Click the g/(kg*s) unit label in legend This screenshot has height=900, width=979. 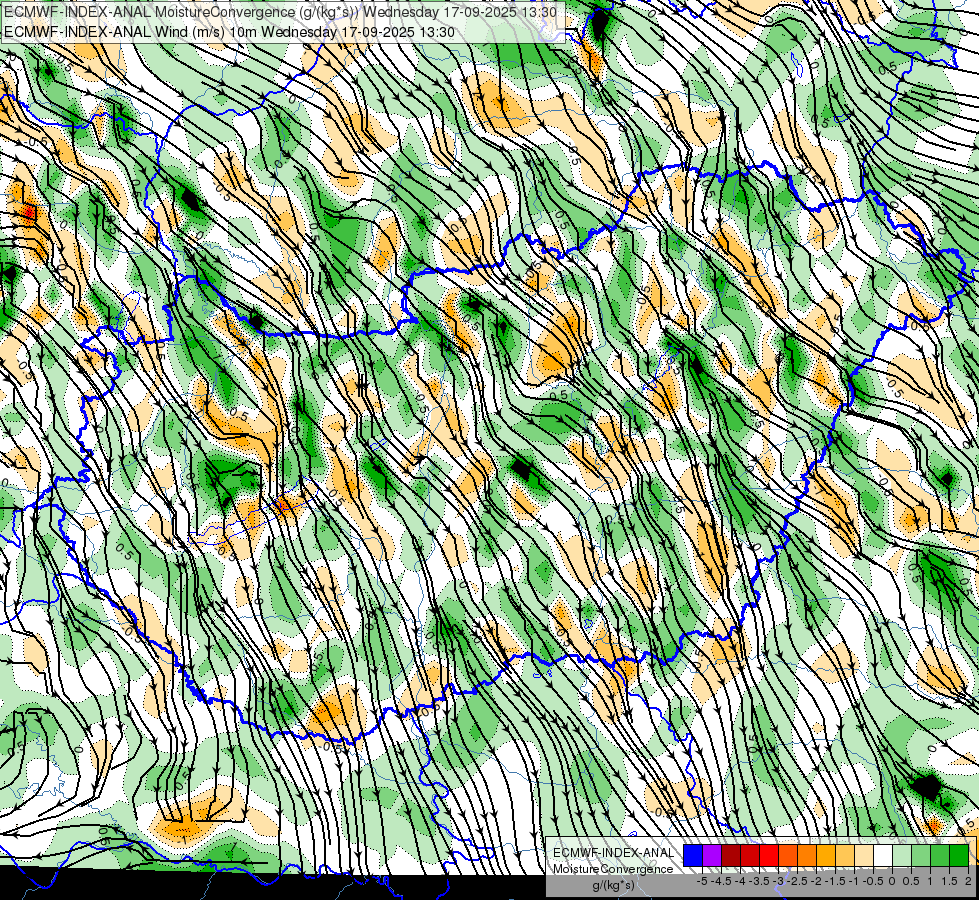click(x=613, y=886)
